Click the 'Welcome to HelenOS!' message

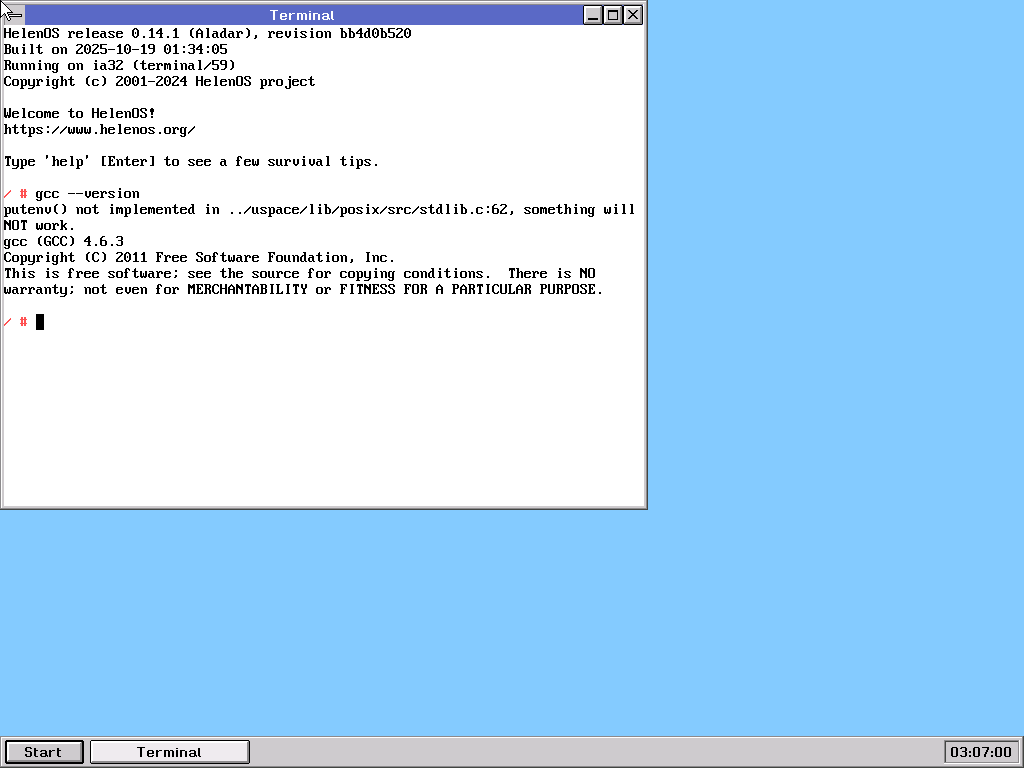point(79,114)
